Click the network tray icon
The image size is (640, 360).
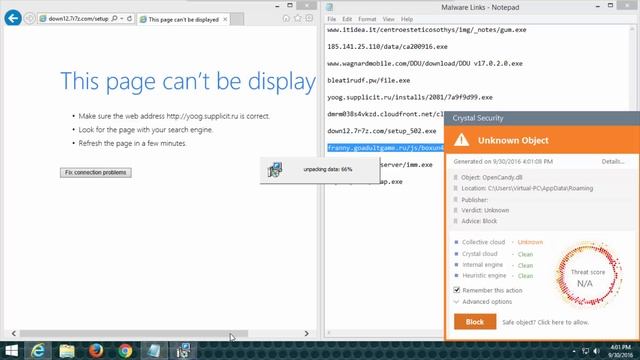click(x=586, y=351)
